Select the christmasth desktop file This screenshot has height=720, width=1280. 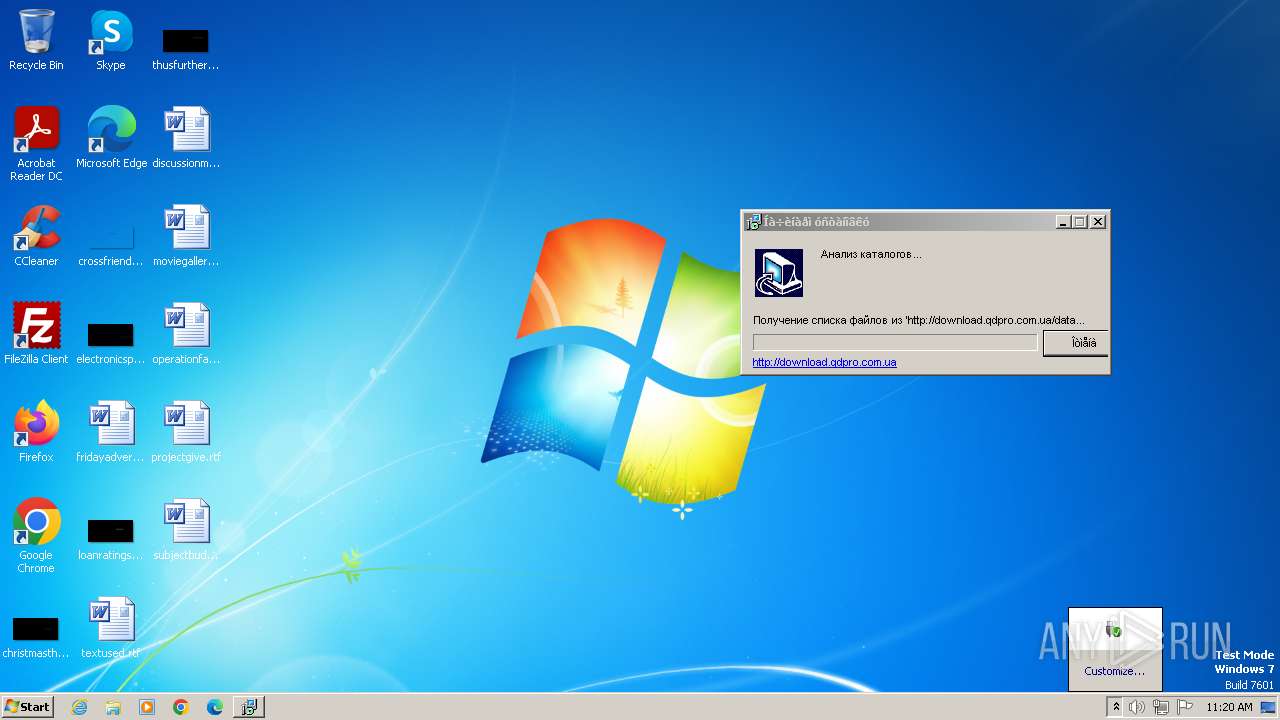[x=36, y=637]
